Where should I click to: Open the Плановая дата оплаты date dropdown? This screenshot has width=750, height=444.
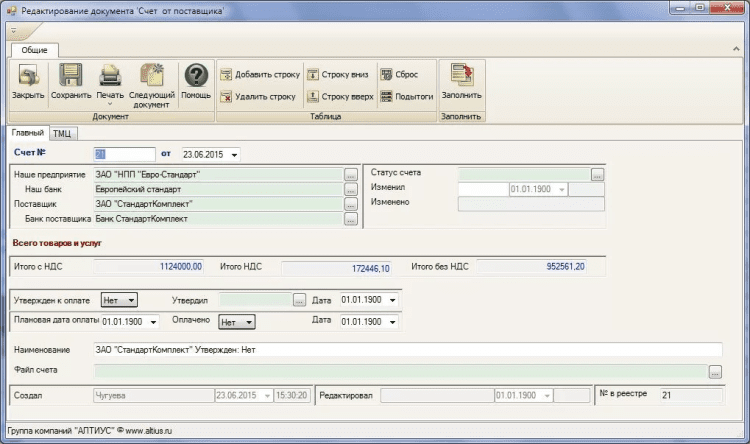tap(152, 322)
